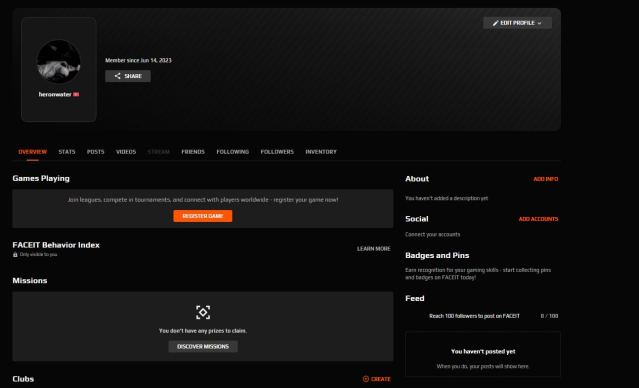Open the Inventory tab

(x=321, y=152)
